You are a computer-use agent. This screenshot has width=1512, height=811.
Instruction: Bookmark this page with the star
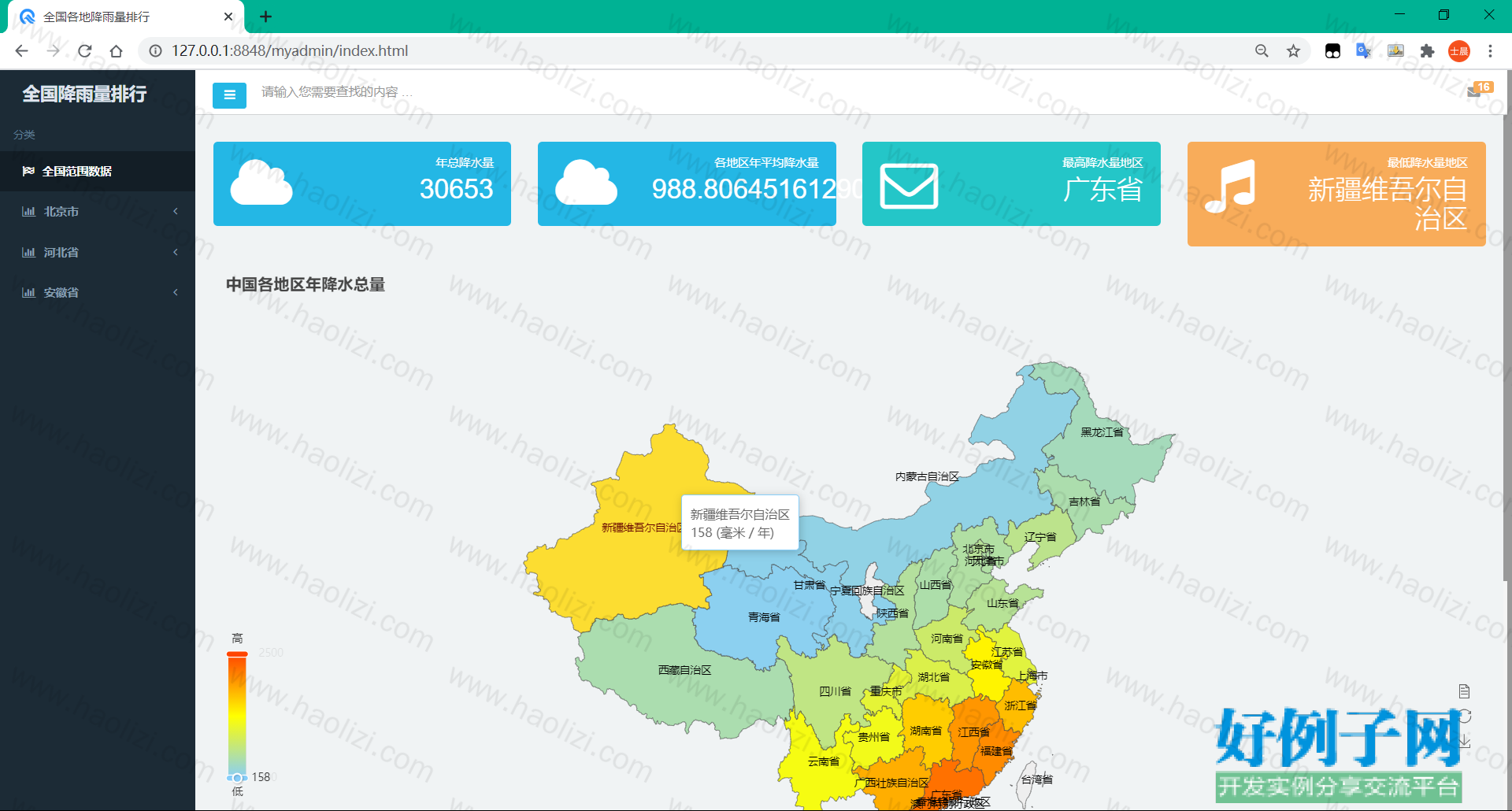pos(1293,51)
